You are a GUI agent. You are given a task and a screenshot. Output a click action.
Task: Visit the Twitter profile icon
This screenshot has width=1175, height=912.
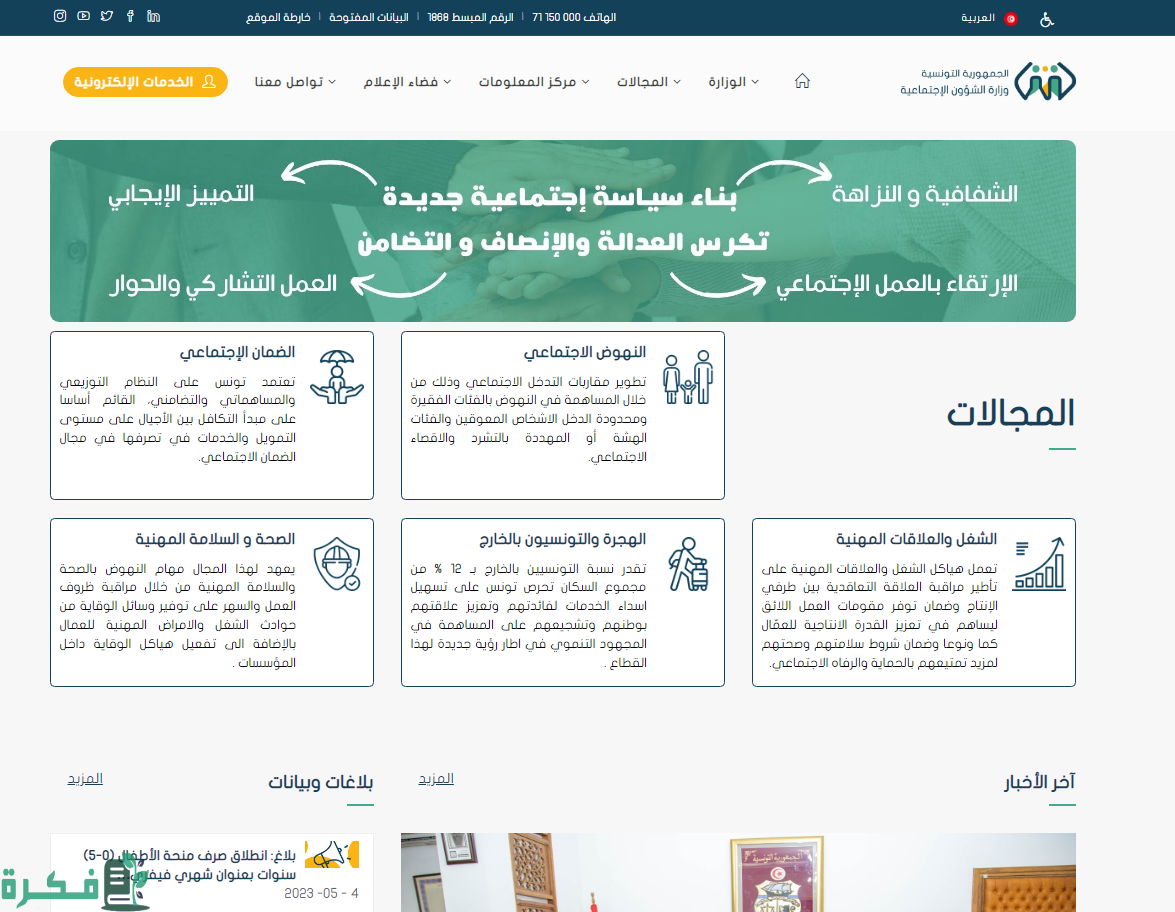pos(107,17)
